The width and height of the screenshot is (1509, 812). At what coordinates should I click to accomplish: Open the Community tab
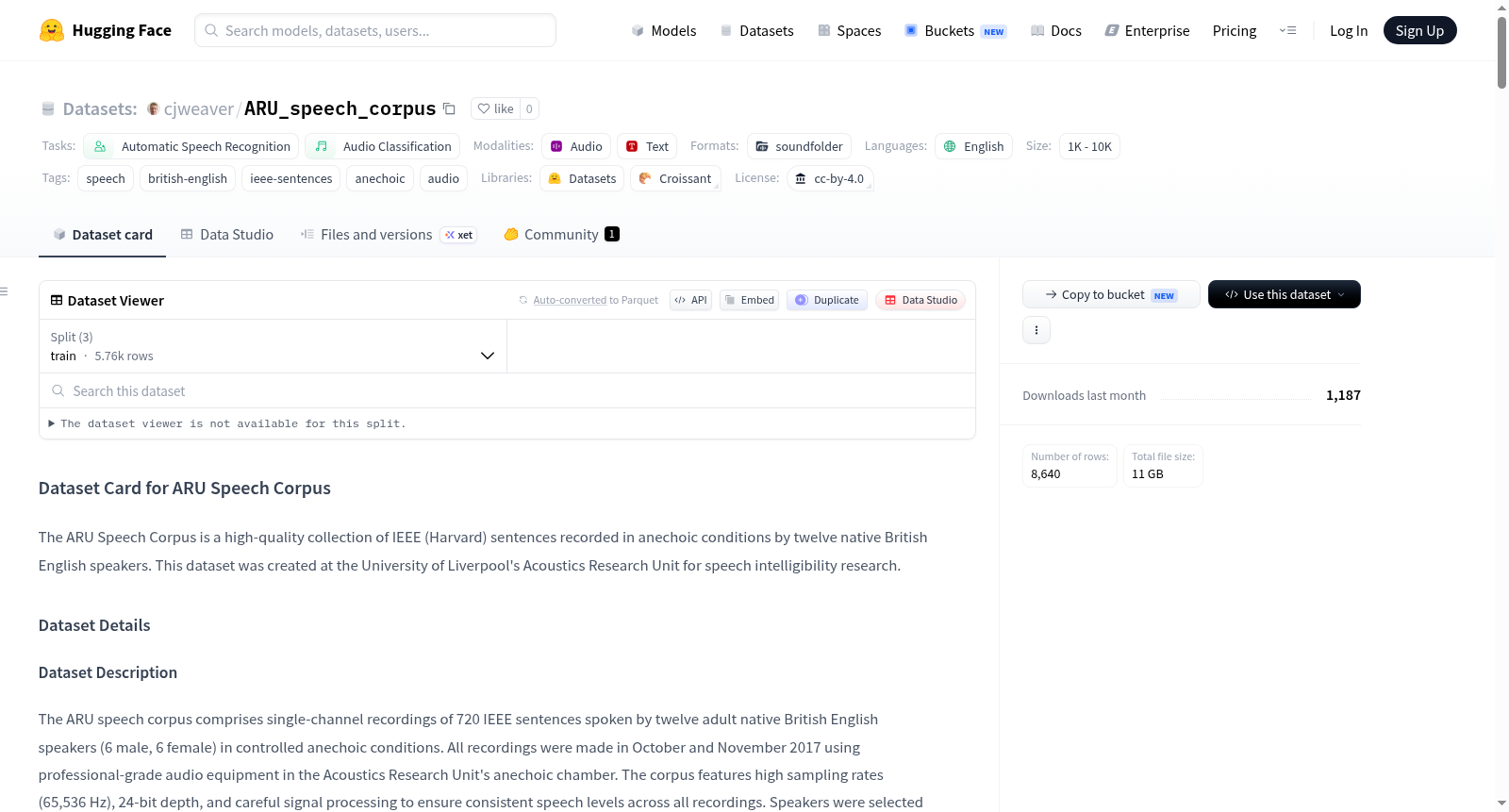(562, 235)
